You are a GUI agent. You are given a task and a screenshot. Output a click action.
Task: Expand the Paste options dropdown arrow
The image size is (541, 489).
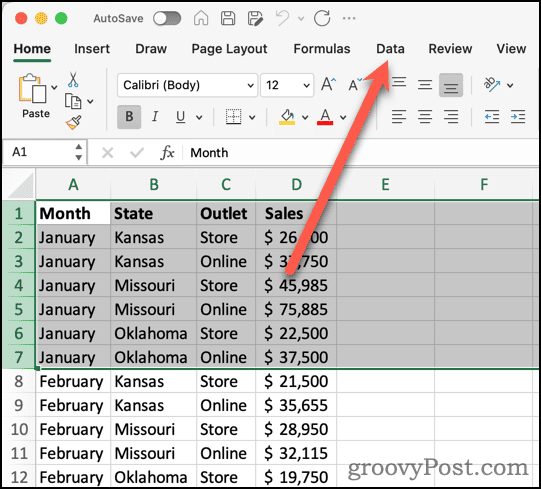tap(54, 87)
